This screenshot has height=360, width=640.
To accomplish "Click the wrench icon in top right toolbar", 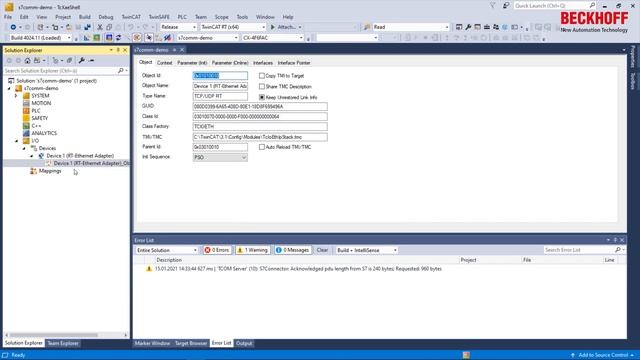I will (x=468, y=27).
